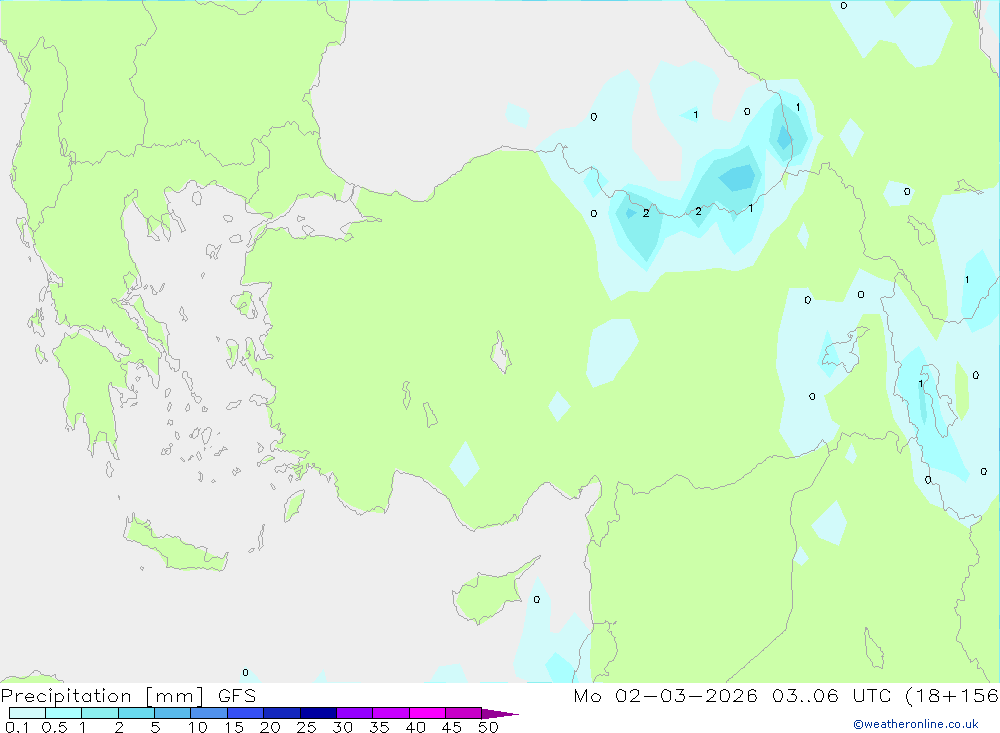Image resolution: width=1000 pixels, height=733 pixels.
Task: Click the 'Mo 02-03-2026' date text
Action: pyautogui.click(x=666, y=696)
